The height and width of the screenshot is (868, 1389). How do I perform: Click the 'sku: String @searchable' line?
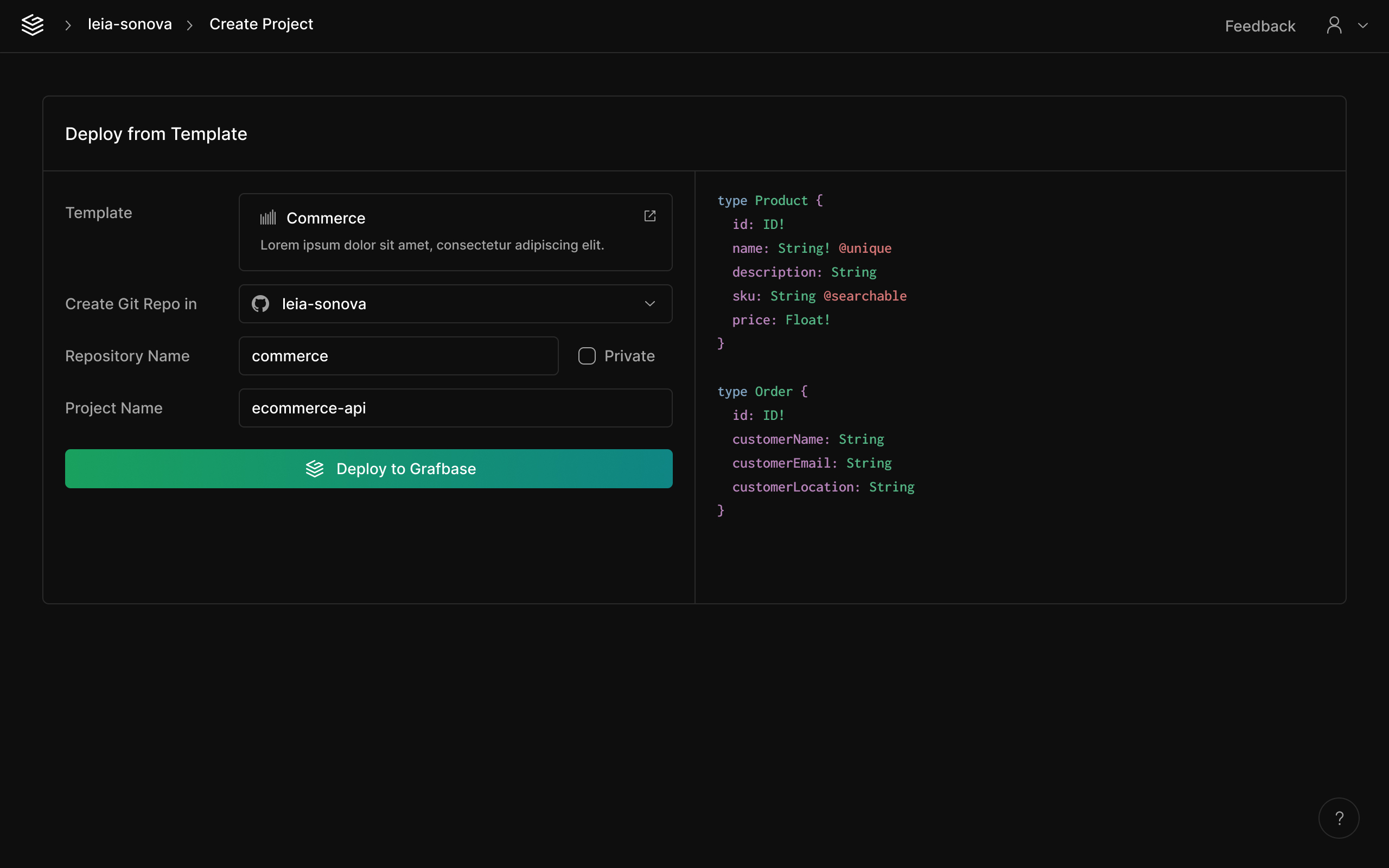(819, 296)
